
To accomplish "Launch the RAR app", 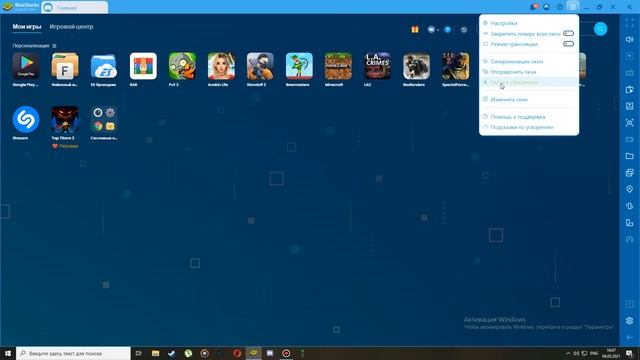I will tap(143, 66).
